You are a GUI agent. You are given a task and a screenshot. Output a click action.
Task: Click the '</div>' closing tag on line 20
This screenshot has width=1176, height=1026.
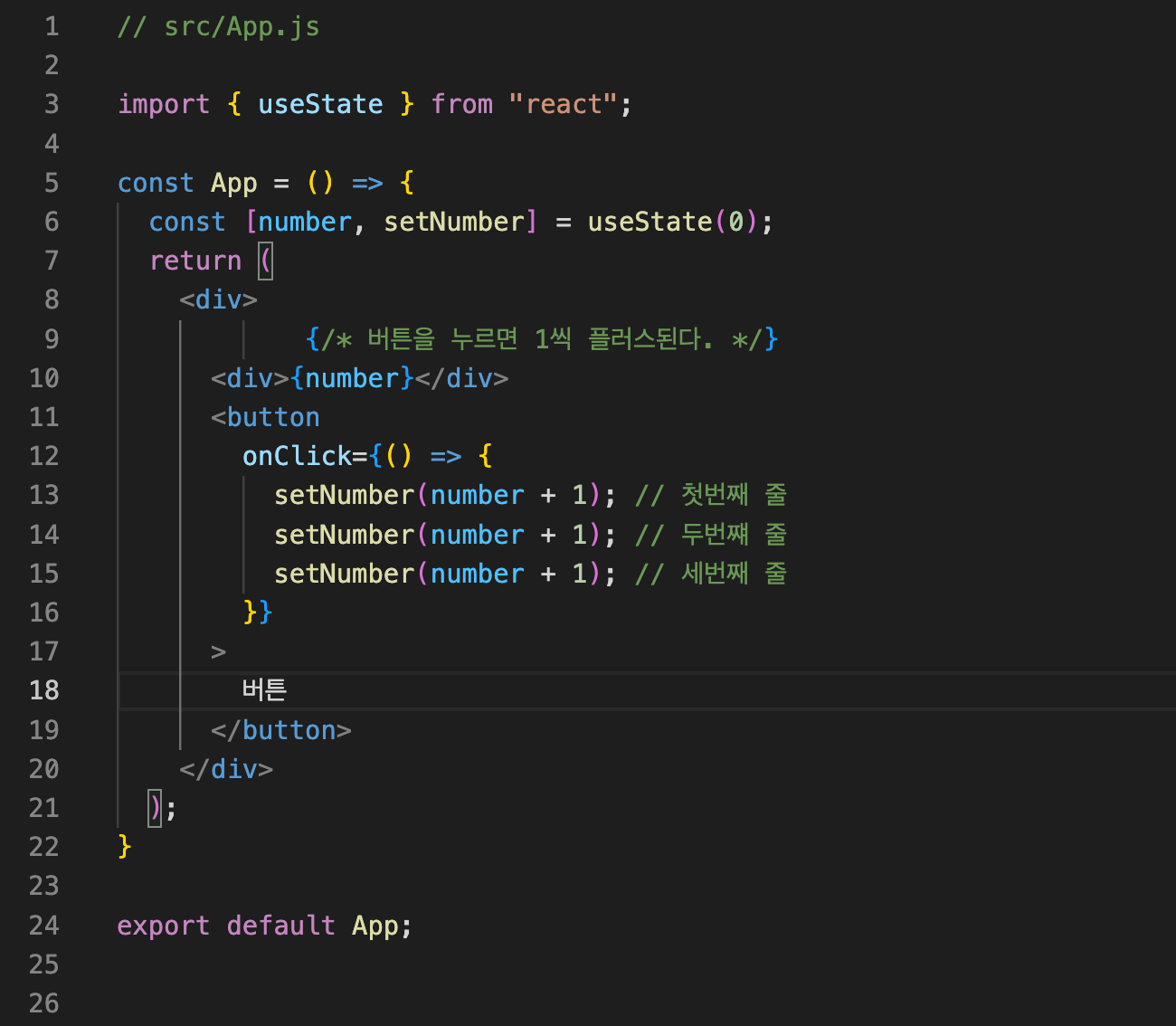coord(226,770)
